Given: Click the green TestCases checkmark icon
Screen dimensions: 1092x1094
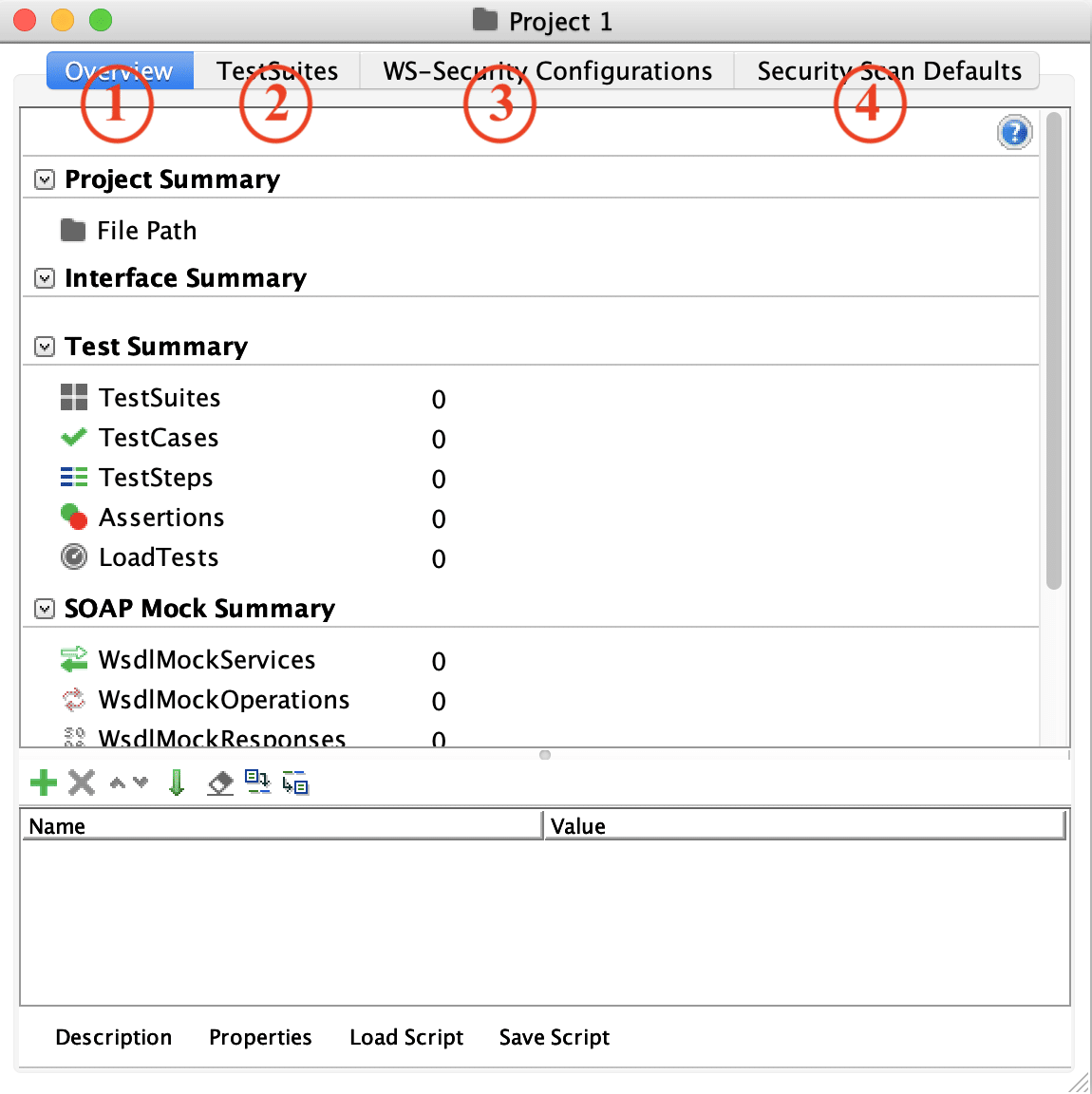Looking at the screenshot, I should [x=74, y=437].
